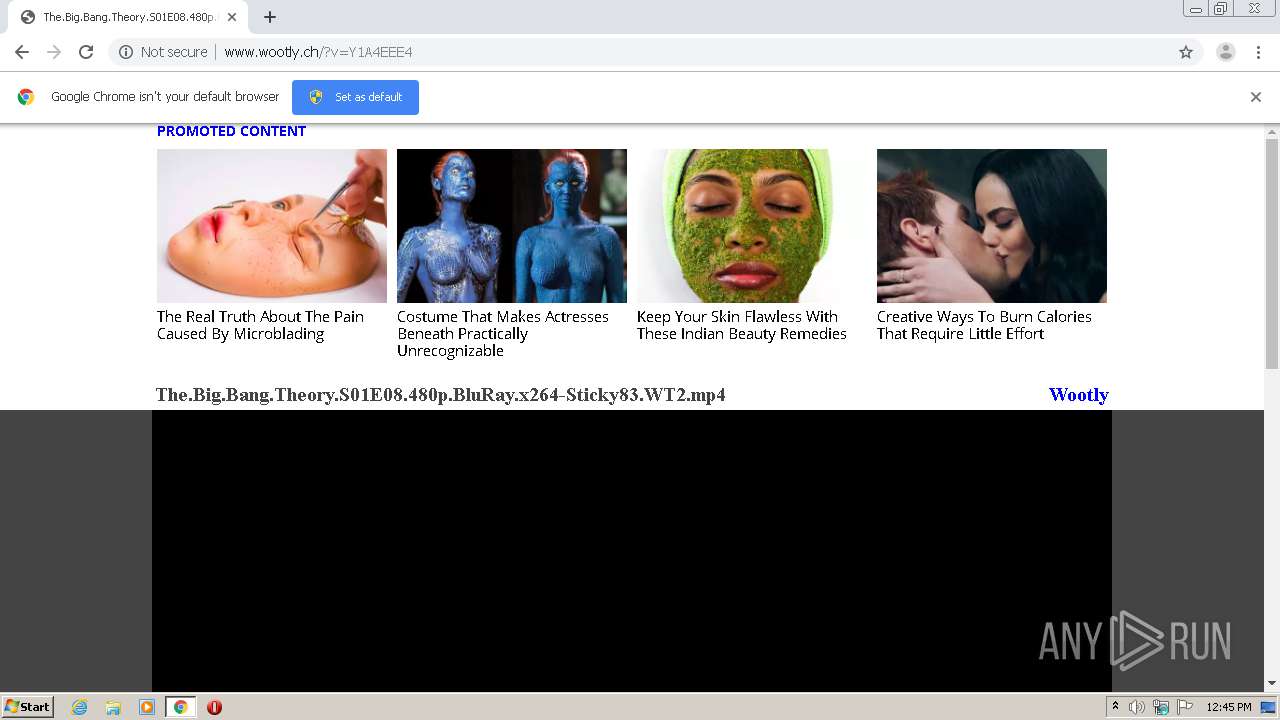Viewport: 1280px width, 720px height.
Task: Open the green face mask thumbnail
Action: point(752,226)
